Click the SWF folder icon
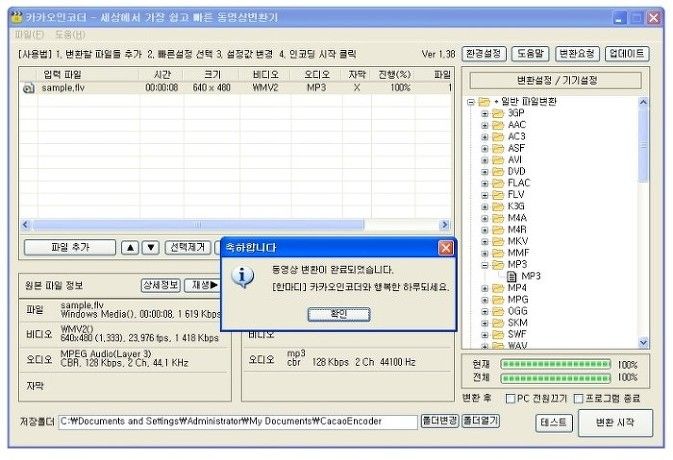Viewport: 673px width, 460px height. pyautogui.click(x=498, y=334)
